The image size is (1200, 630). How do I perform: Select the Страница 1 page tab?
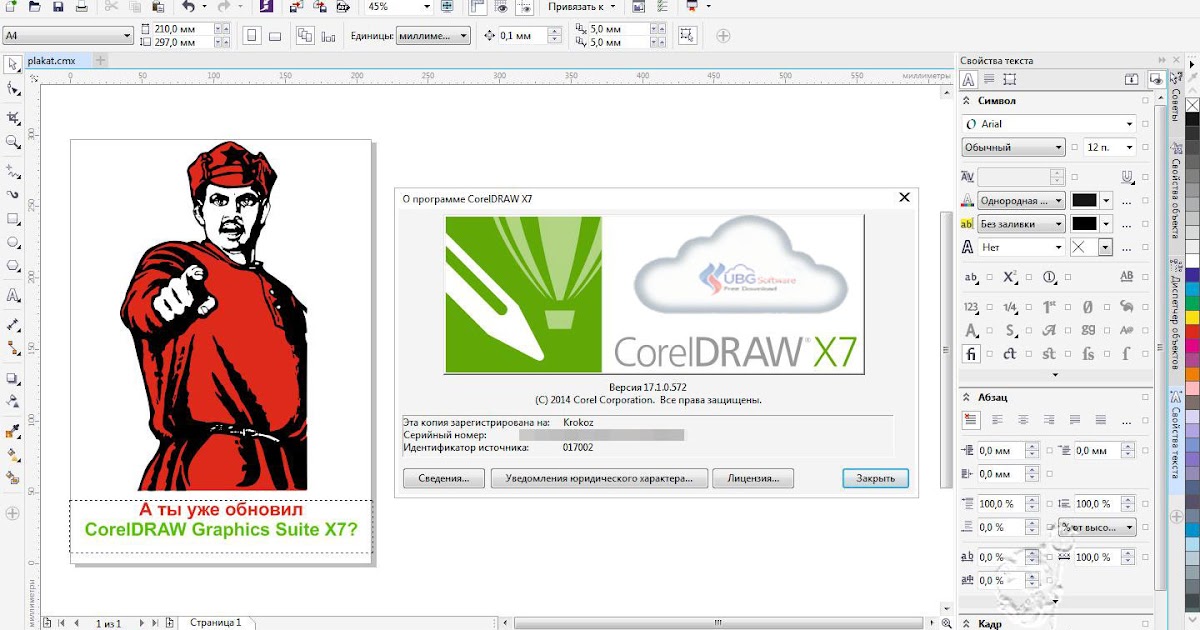215,623
